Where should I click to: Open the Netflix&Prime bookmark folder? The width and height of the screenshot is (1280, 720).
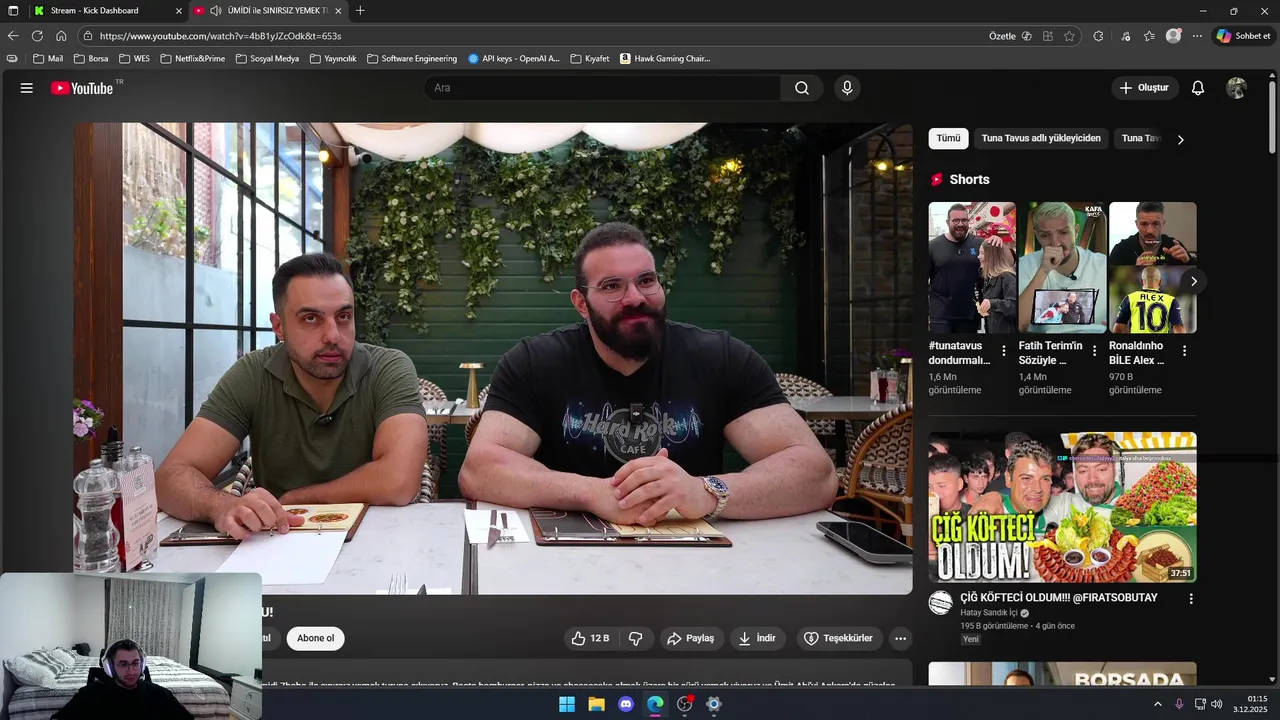click(x=192, y=59)
